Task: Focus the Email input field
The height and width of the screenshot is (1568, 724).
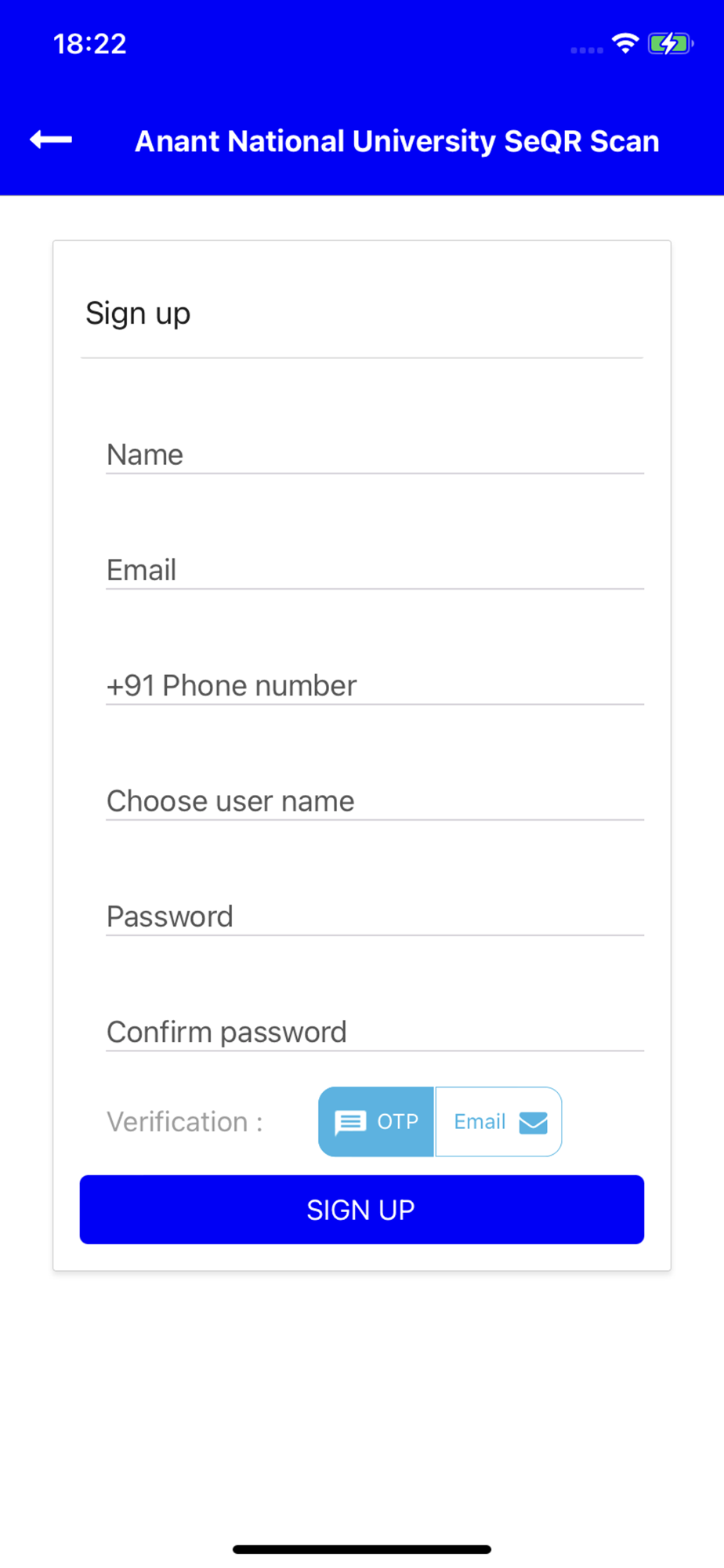Action: tap(375, 570)
